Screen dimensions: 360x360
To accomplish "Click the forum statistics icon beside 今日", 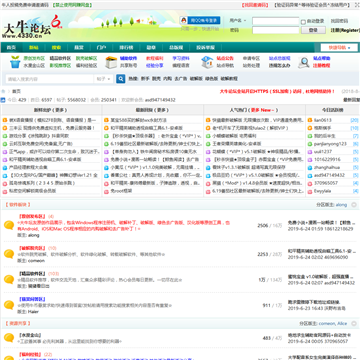I will pyautogui.click(x=3, y=100).
